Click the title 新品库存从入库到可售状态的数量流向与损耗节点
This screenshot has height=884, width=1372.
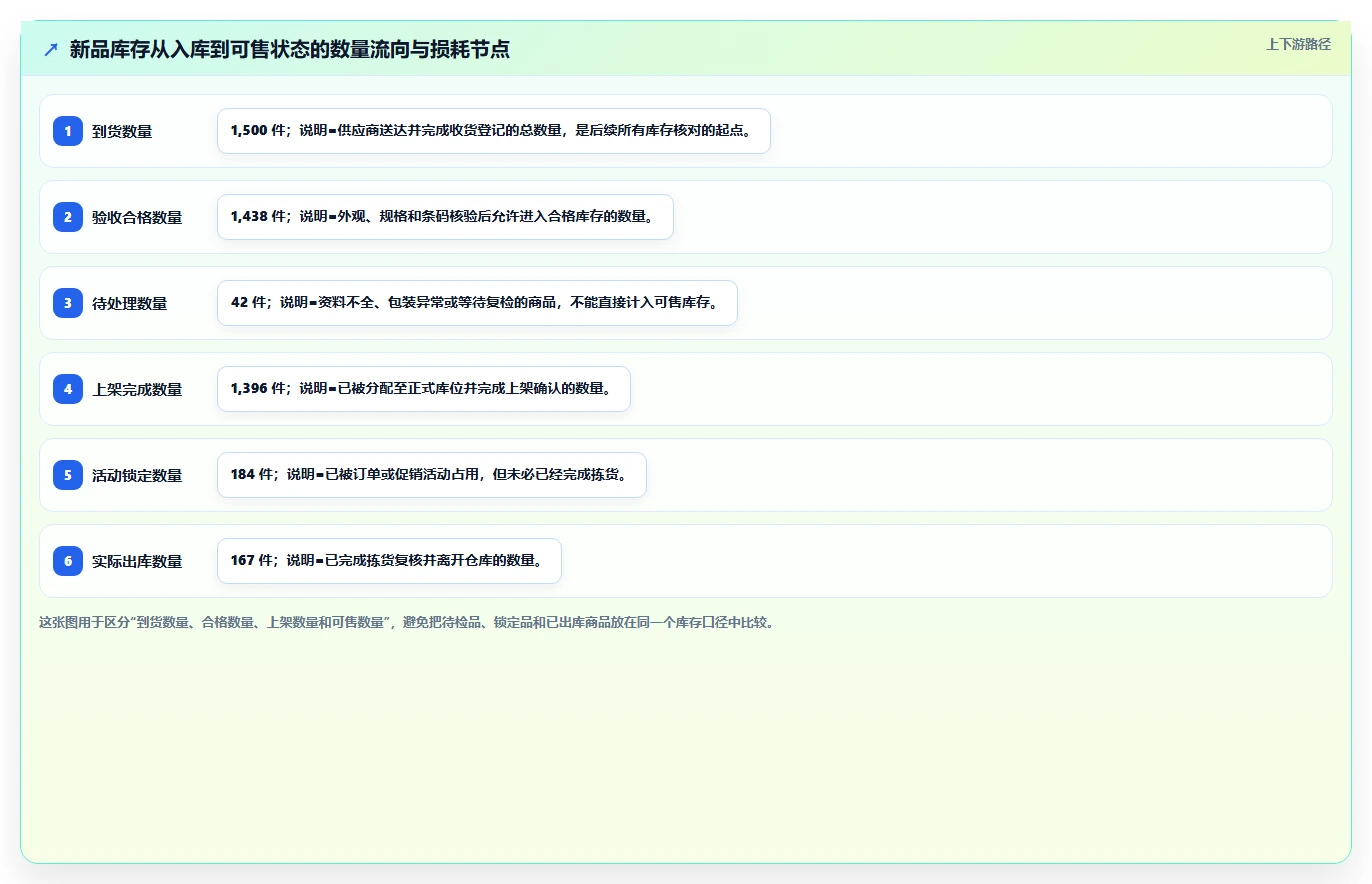point(290,49)
